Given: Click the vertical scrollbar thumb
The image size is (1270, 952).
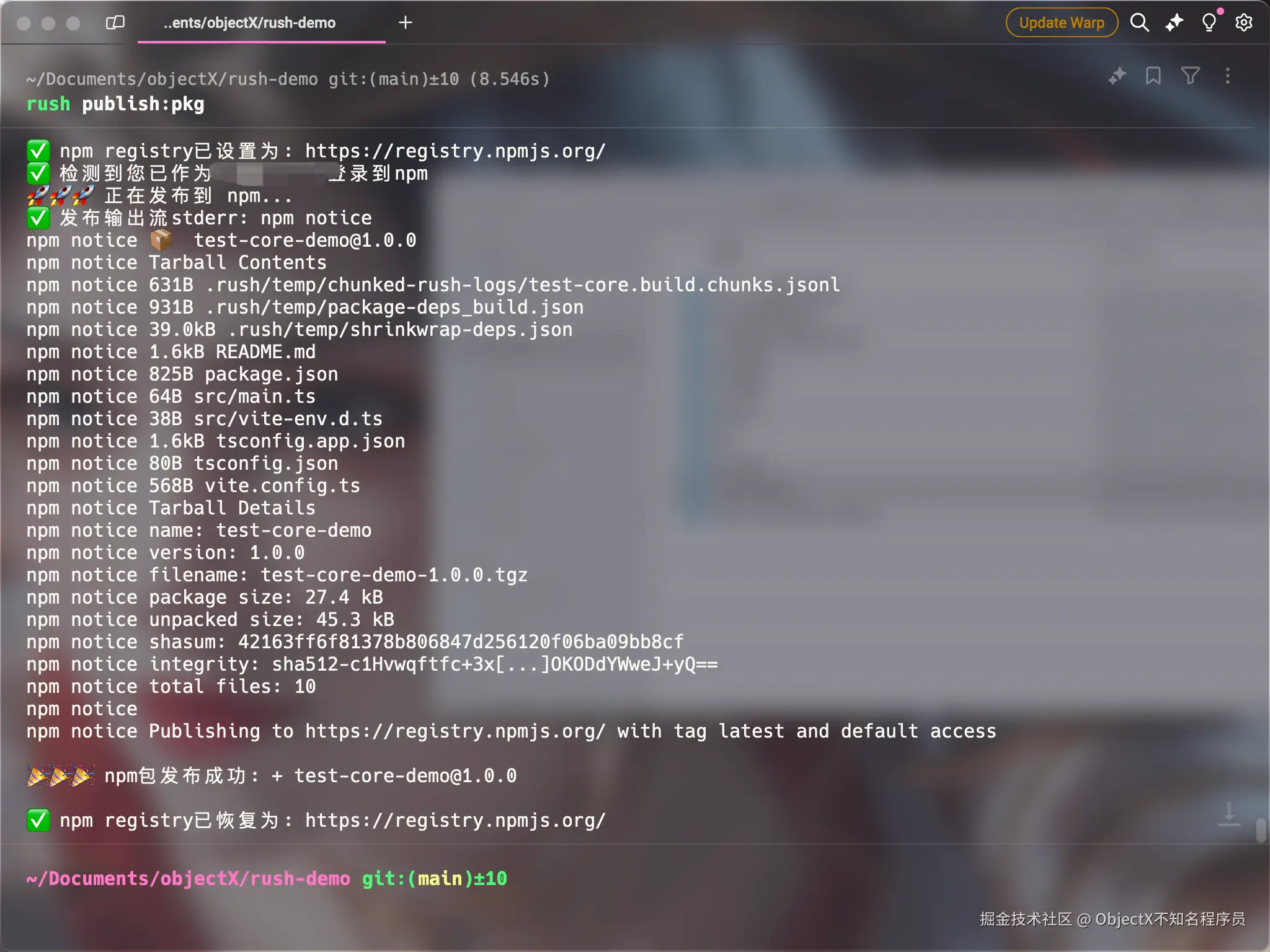Looking at the screenshot, I should pyautogui.click(x=1261, y=829).
